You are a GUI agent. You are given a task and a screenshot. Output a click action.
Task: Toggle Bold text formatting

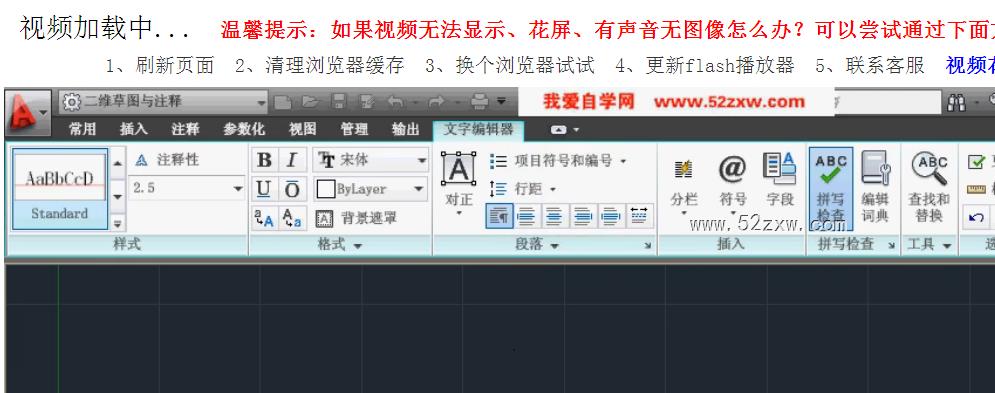click(264, 160)
